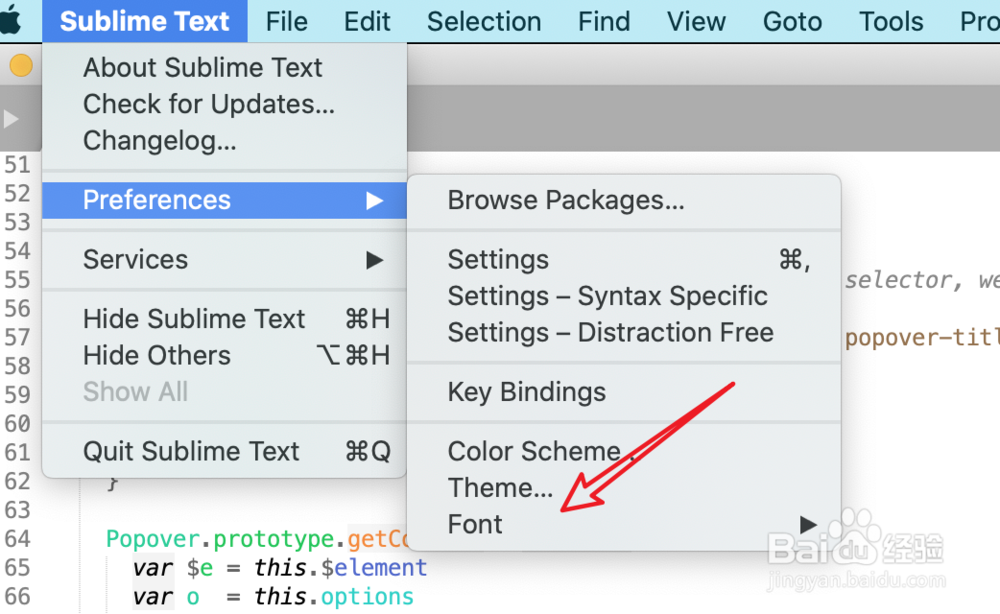Image resolution: width=1000 pixels, height=614 pixels.
Task: Open the View menu
Action: [x=696, y=20]
